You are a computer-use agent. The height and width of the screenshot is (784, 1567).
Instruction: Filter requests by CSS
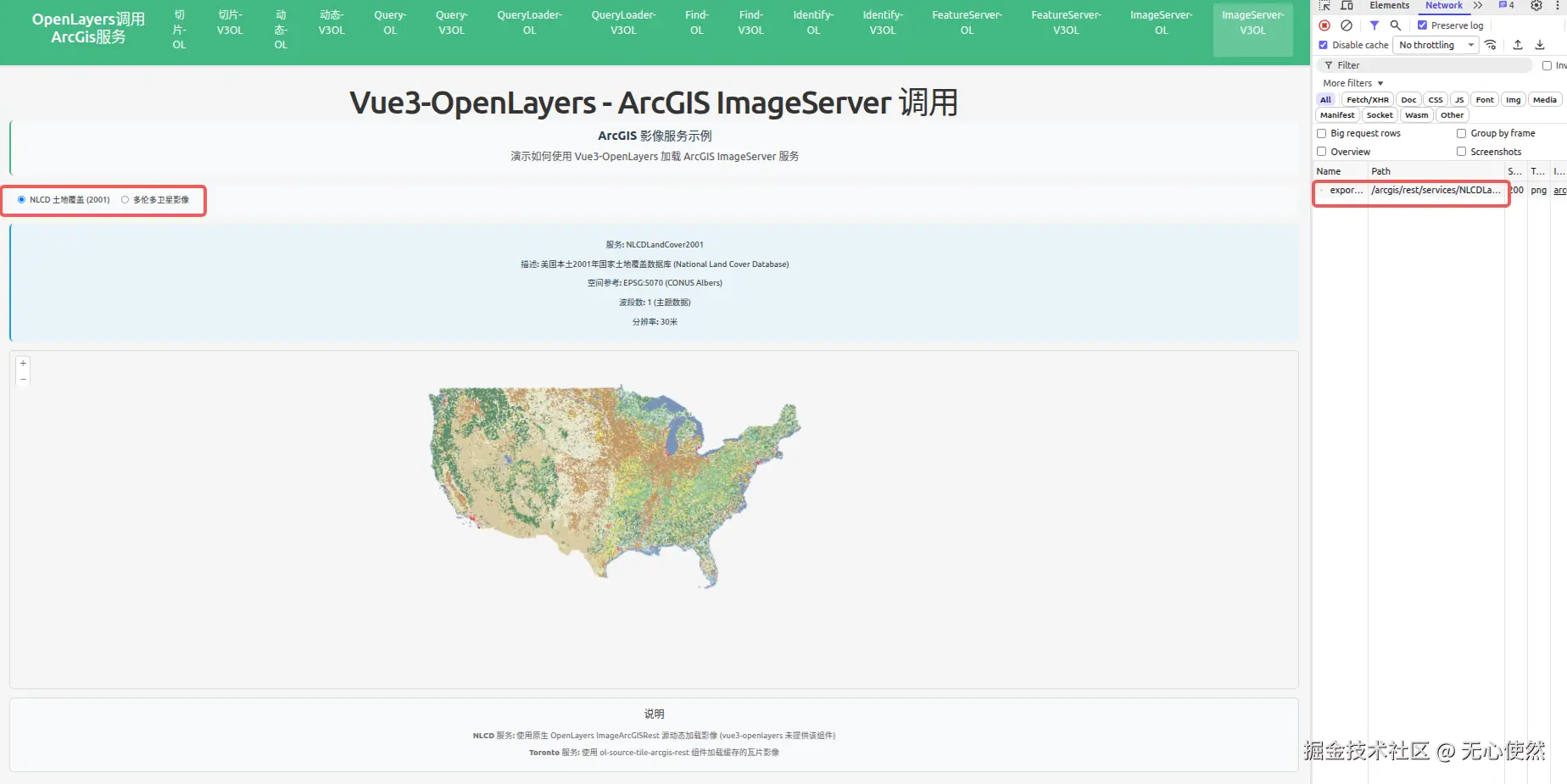[x=1436, y=100]
